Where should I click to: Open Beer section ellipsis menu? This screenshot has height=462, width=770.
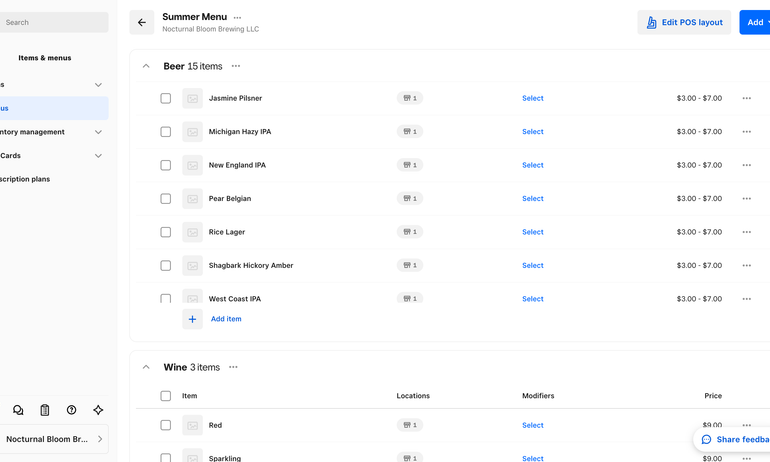236,66
